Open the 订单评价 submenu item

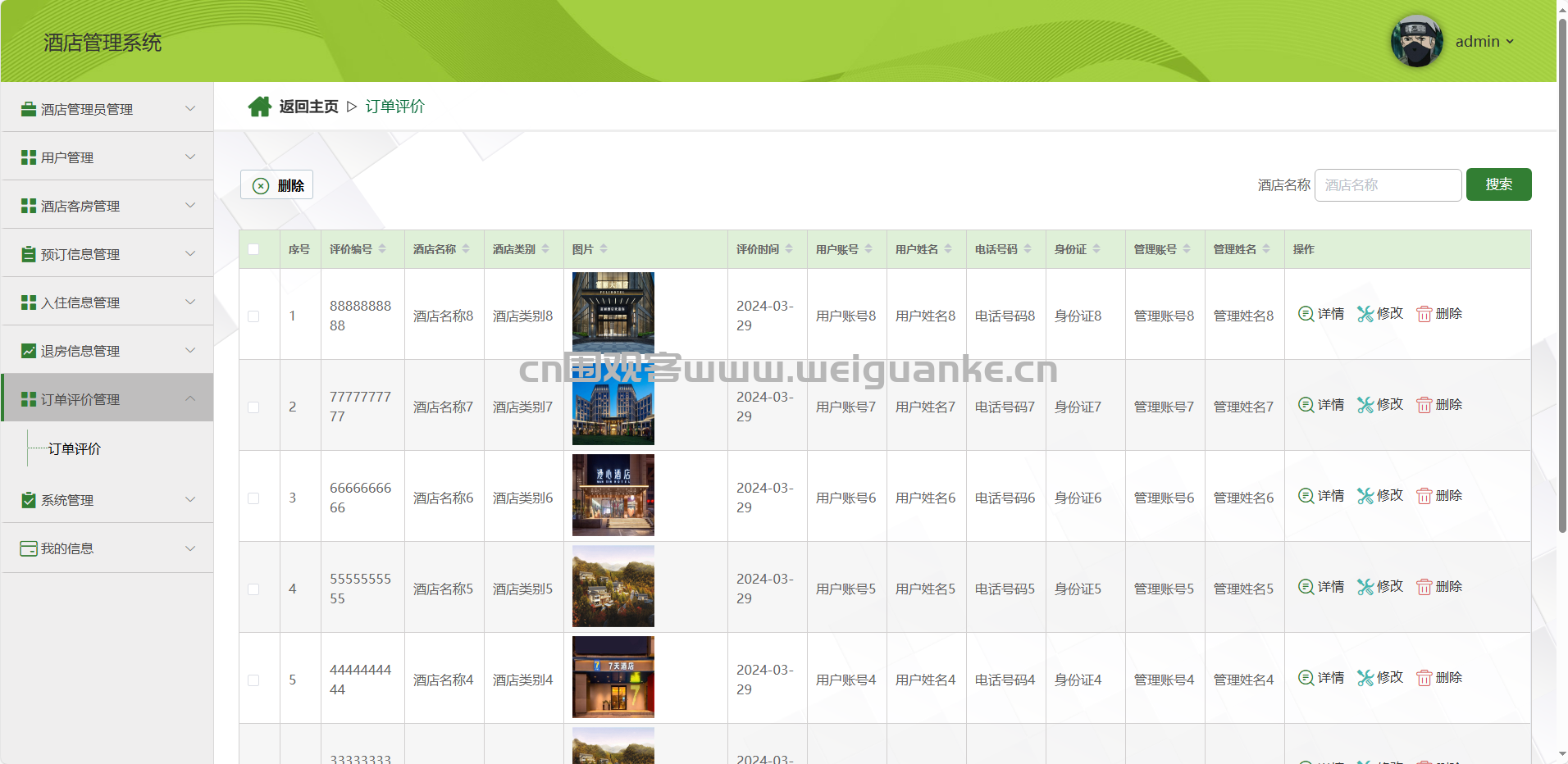click(75, 449)
